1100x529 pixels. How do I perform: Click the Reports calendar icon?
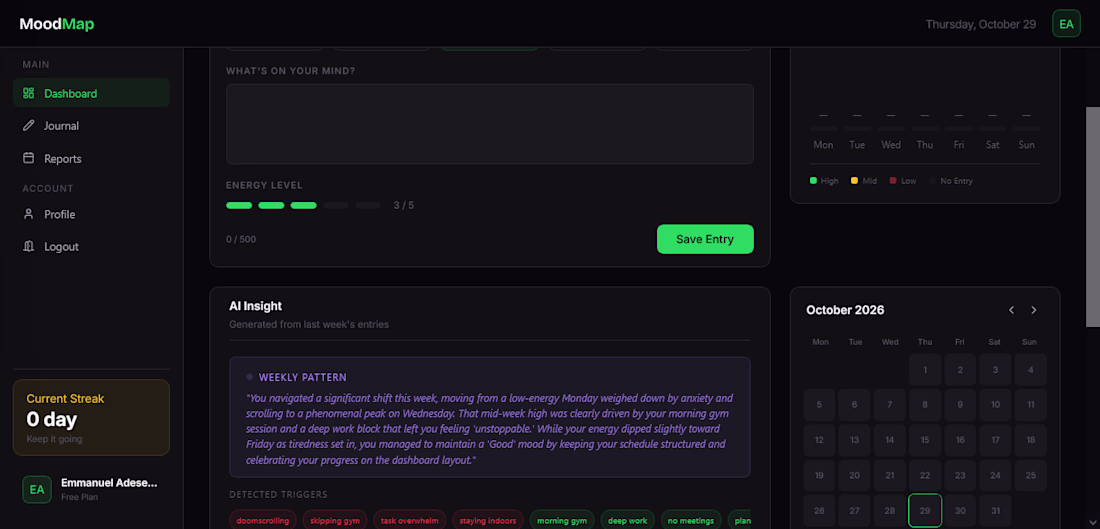29,159
